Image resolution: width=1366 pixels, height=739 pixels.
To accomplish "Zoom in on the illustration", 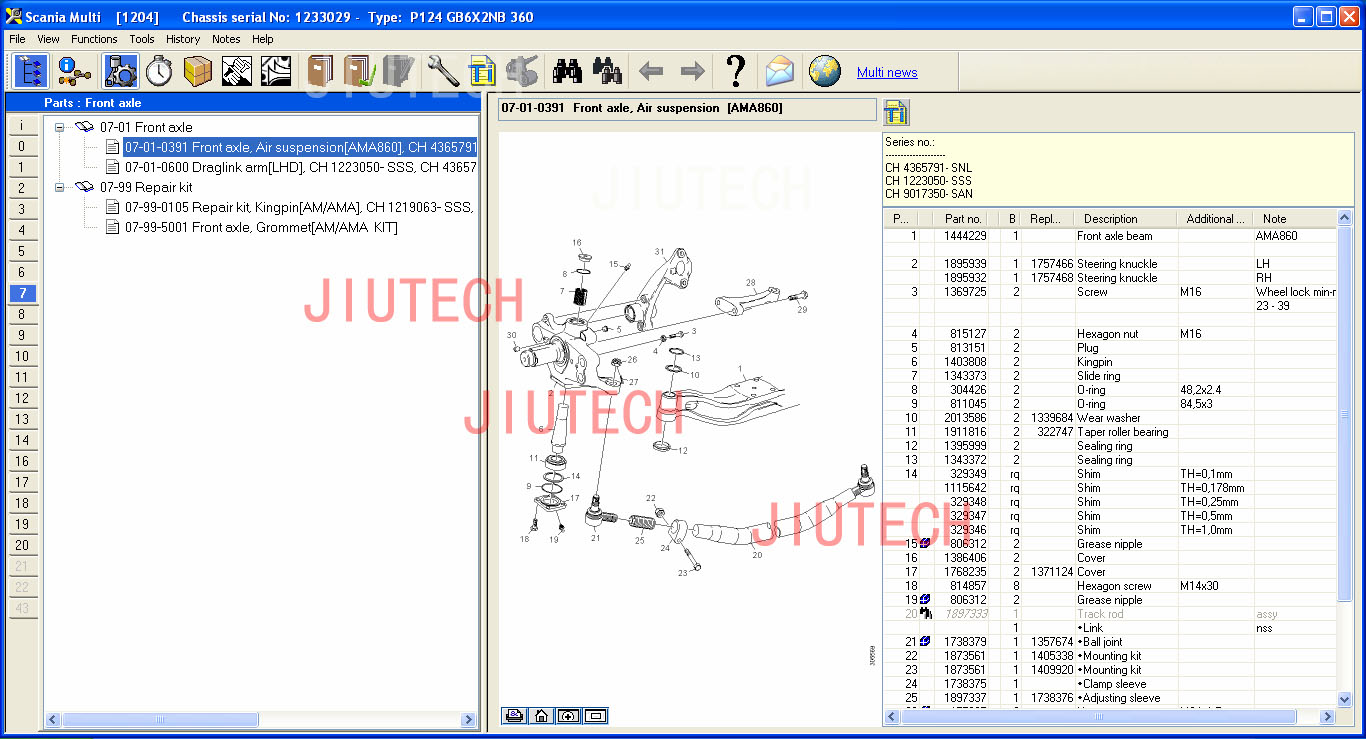I will [x=568, y=715].
